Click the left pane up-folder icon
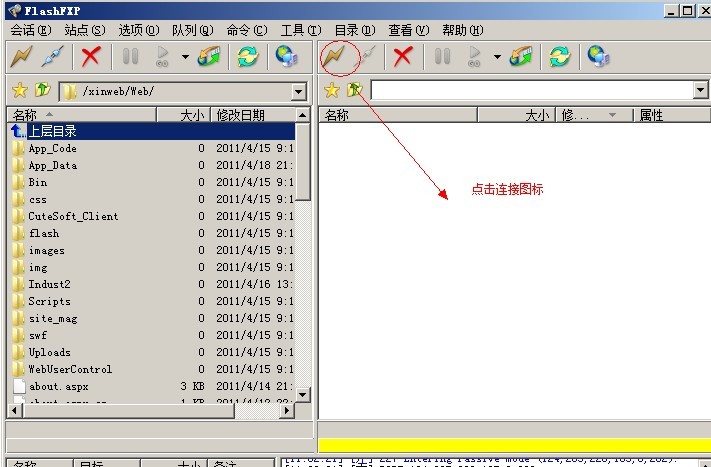 pos(42,90)
